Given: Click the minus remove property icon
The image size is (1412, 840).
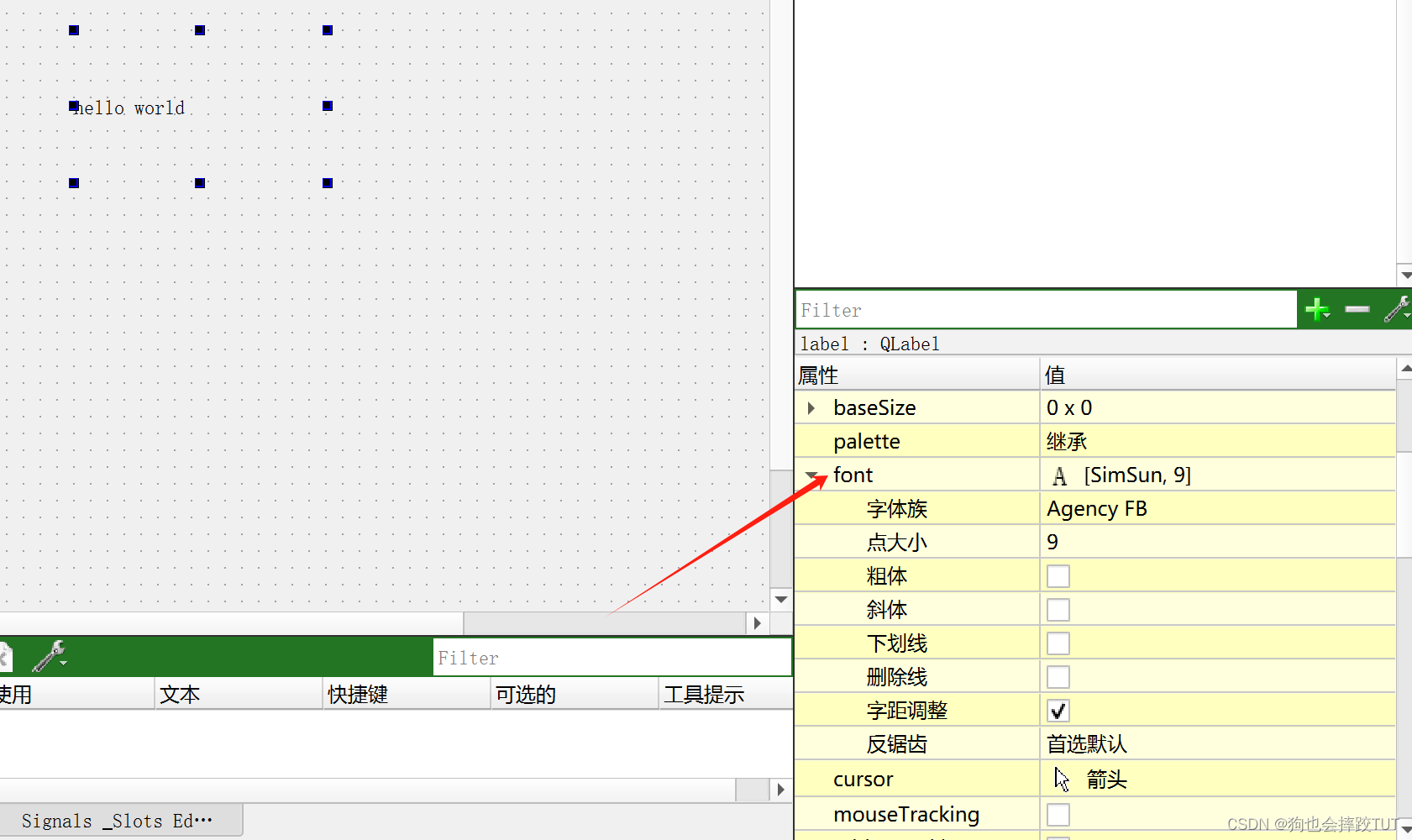Looking at the screenshot, I should coord(1357,310).
